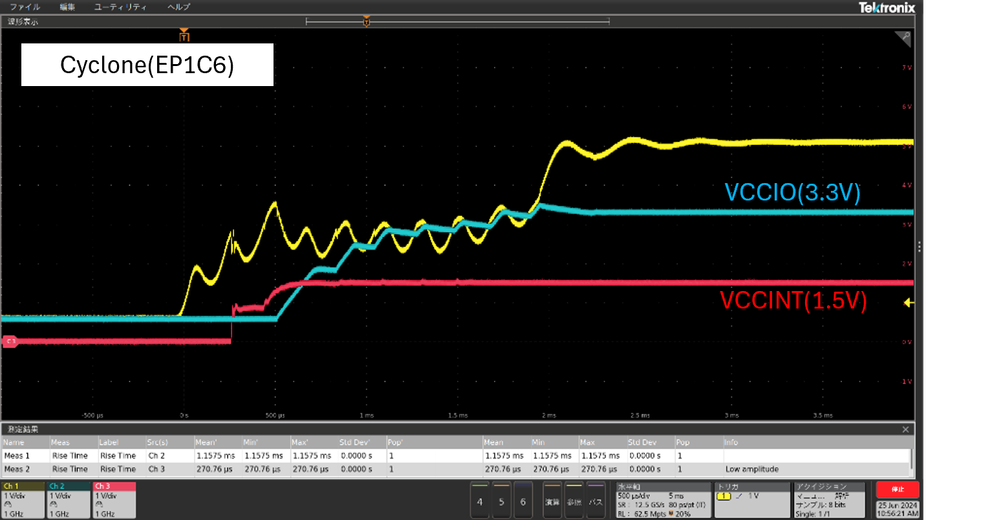Viewport: 999px width, 520px height.
Task: Add channel 6 button
Action: [523, 501]
